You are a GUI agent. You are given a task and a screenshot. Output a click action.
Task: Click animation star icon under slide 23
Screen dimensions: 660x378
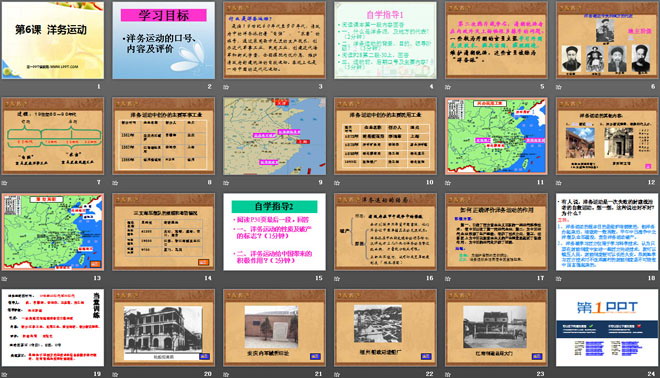click(x=448, y=374)
